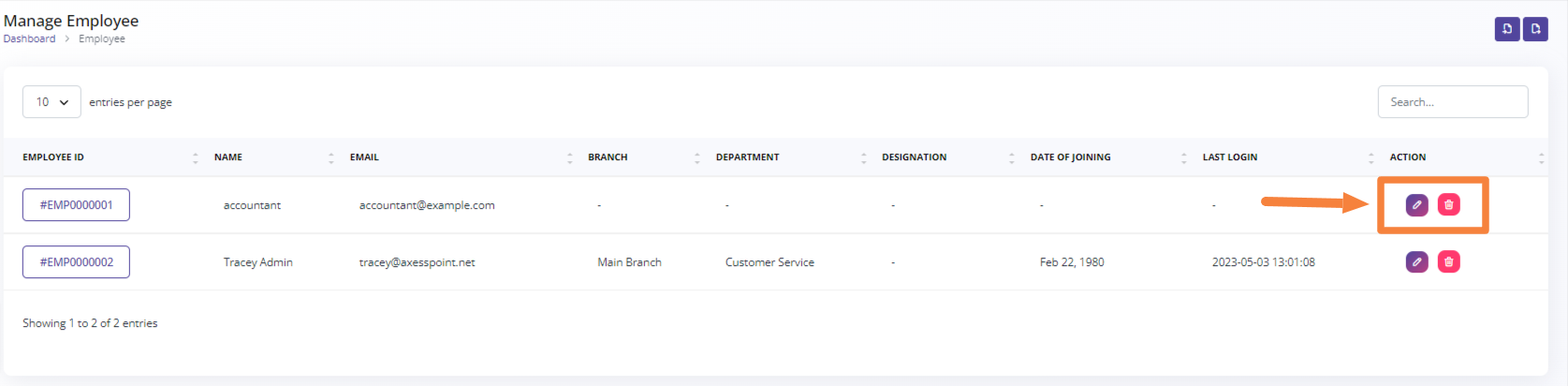
Task: Open employee #EMP0000002 details
Action: (76, 262)
